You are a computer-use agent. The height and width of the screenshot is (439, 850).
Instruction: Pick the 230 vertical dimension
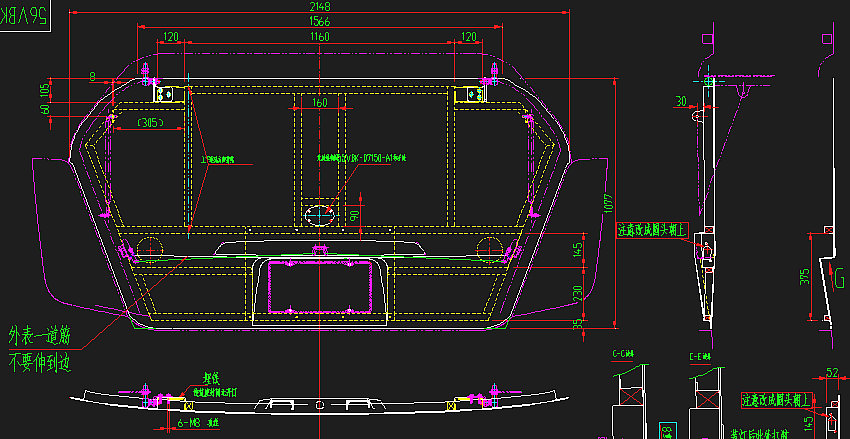577,291
